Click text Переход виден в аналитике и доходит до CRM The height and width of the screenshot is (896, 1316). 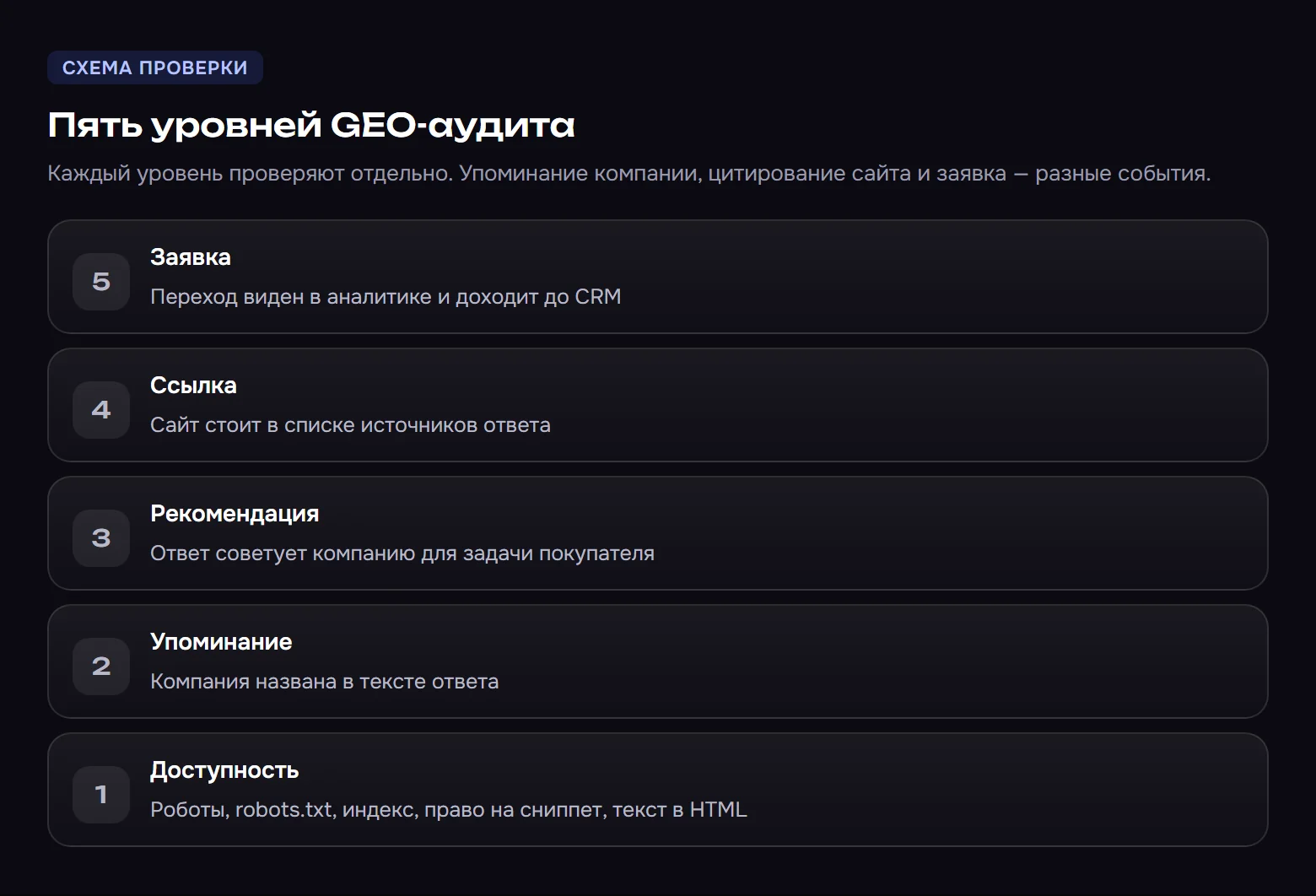[x=386, y=297]
